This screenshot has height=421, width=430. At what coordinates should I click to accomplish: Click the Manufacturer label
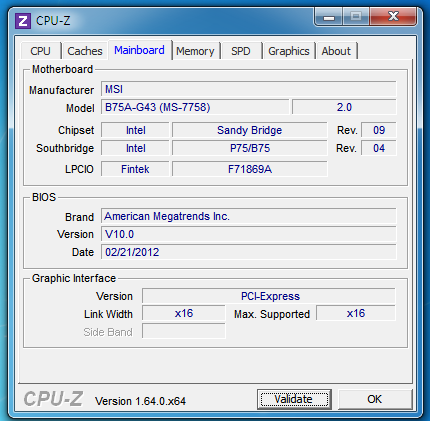coord(62,90)
